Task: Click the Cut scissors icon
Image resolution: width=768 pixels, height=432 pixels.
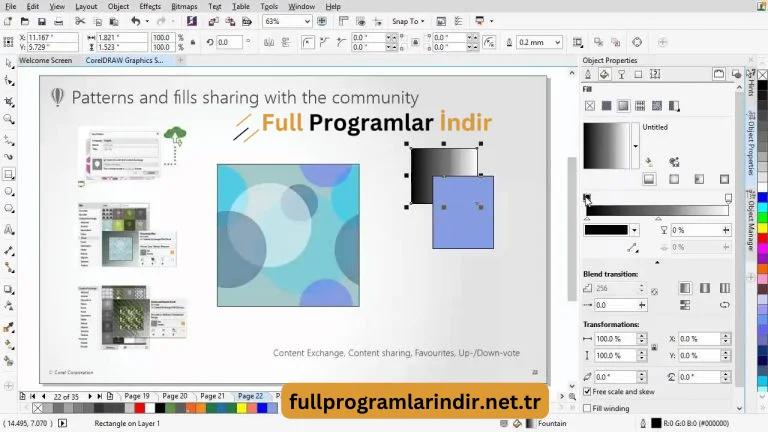Action: point(80,22)
